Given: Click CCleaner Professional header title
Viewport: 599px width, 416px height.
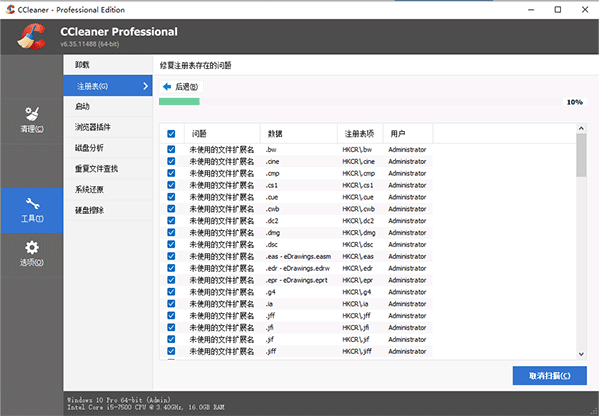Looking at the screenshot, I should click(119, 31).
